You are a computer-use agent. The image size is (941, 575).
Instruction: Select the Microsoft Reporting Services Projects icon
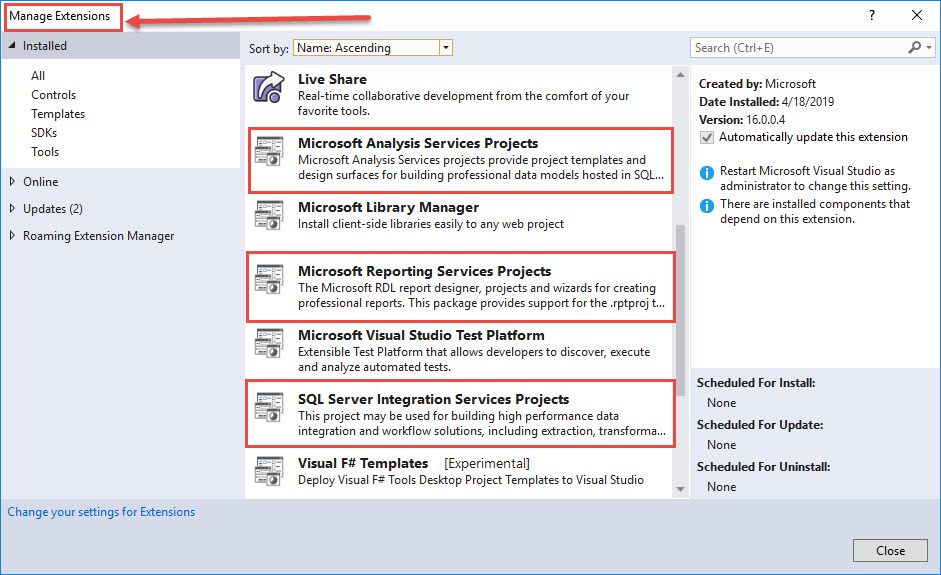click(x=268, y=279)
